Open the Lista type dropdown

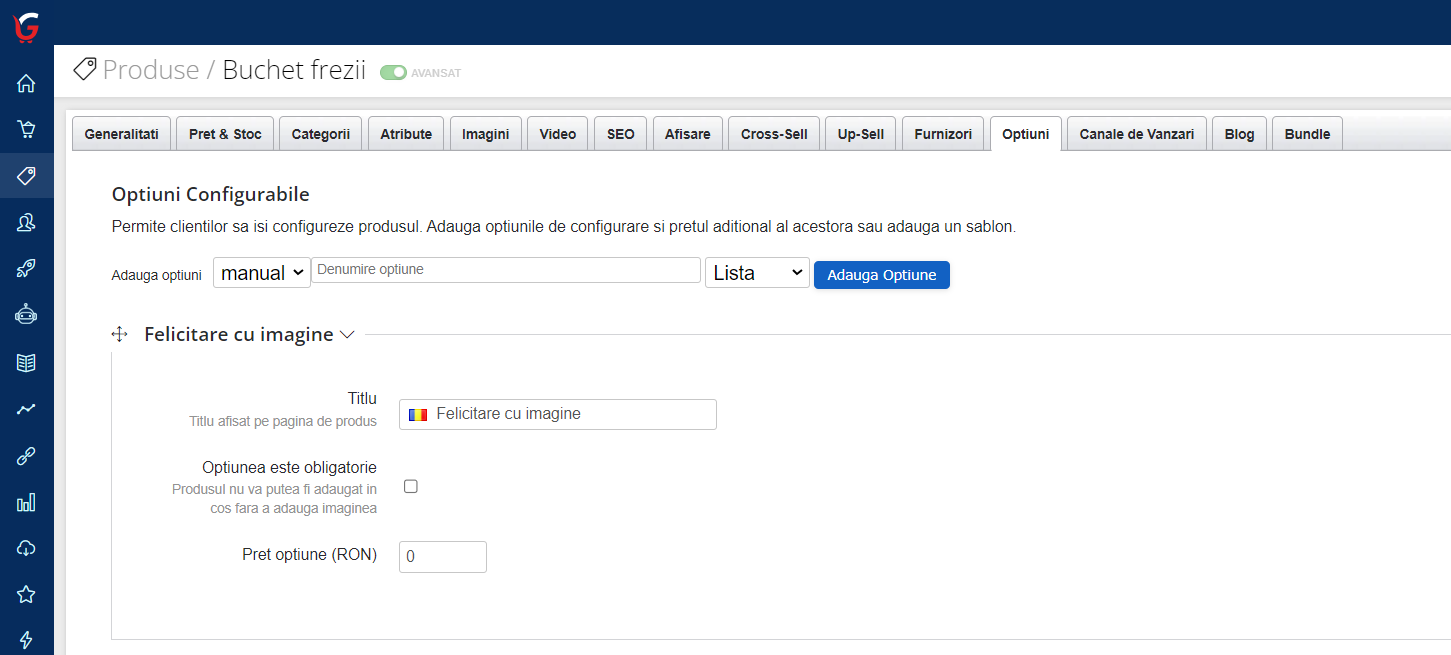pyautogui.click(x=757, y=272)
